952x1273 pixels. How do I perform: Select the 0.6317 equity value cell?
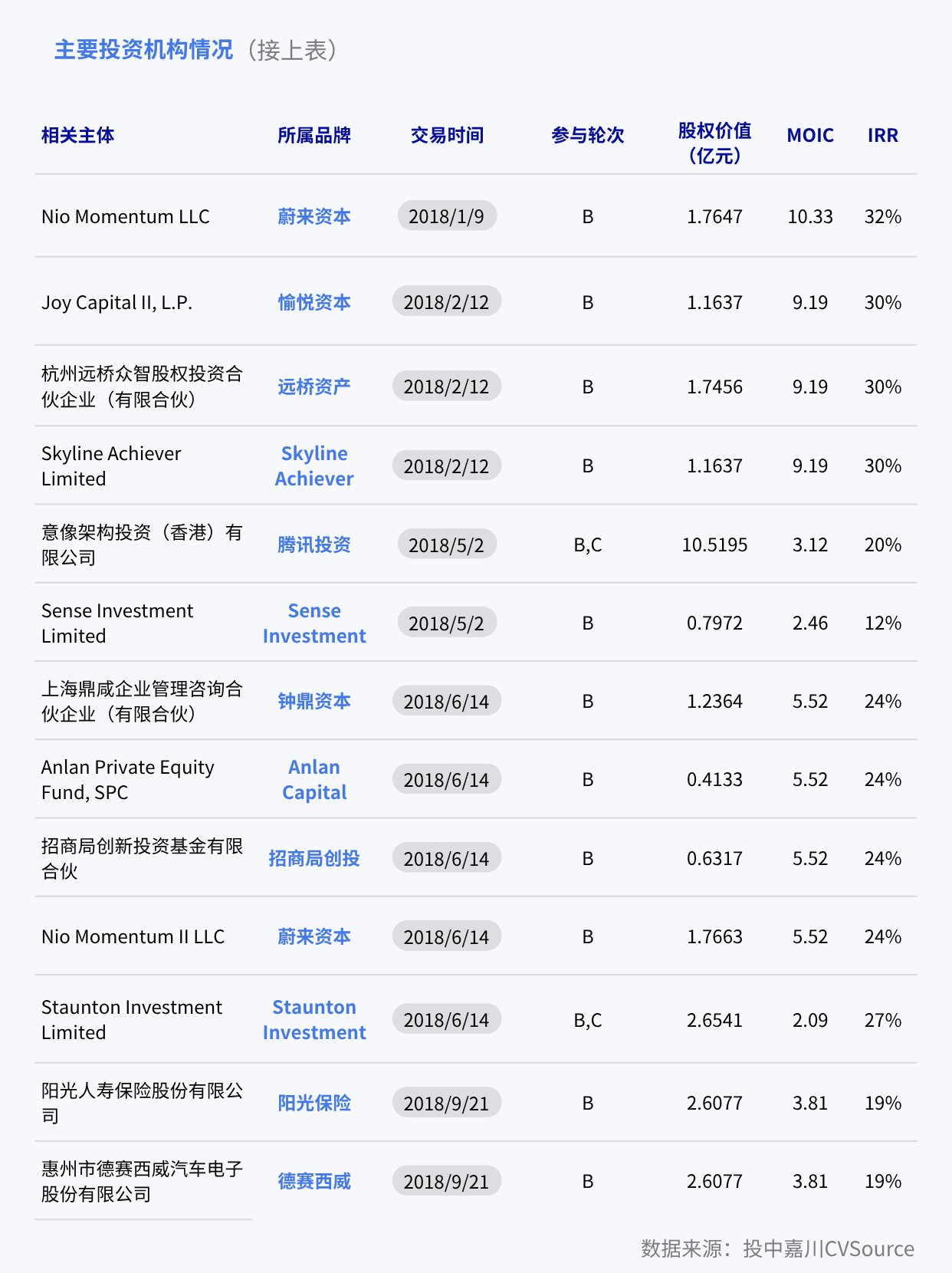click(714, 858)
